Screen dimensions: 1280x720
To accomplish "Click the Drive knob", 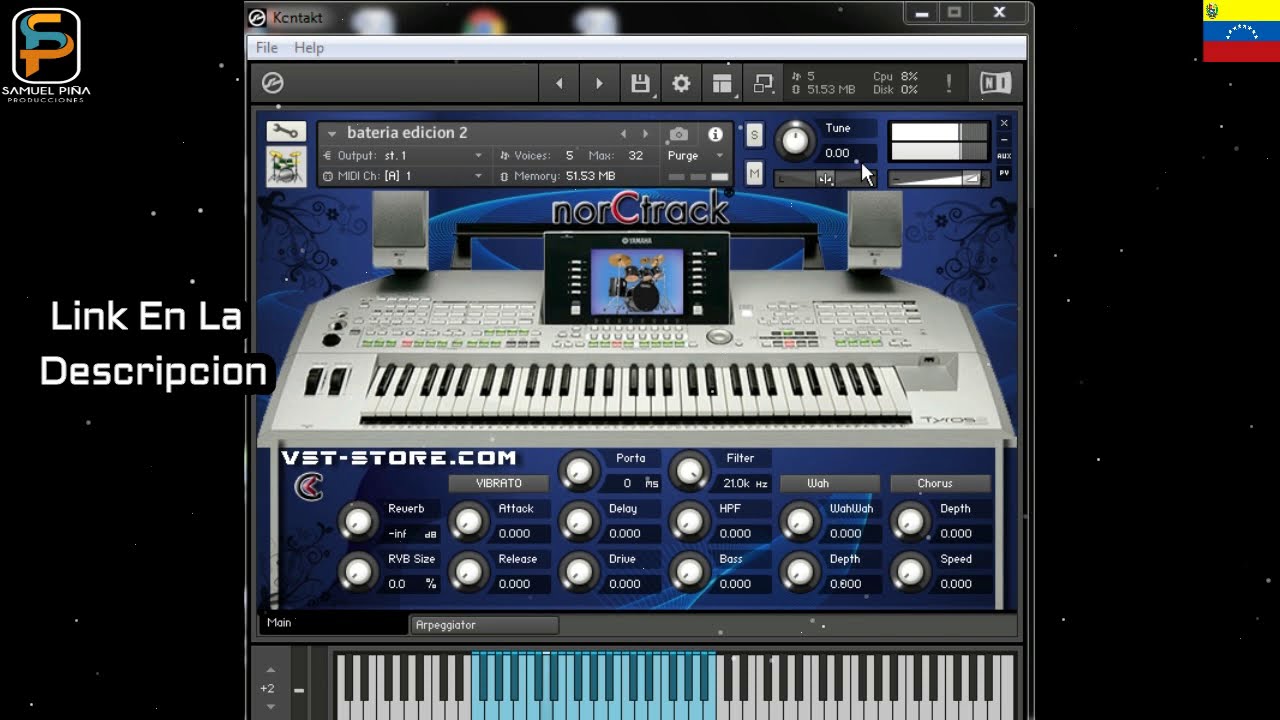I will click(x=578, y=572).
